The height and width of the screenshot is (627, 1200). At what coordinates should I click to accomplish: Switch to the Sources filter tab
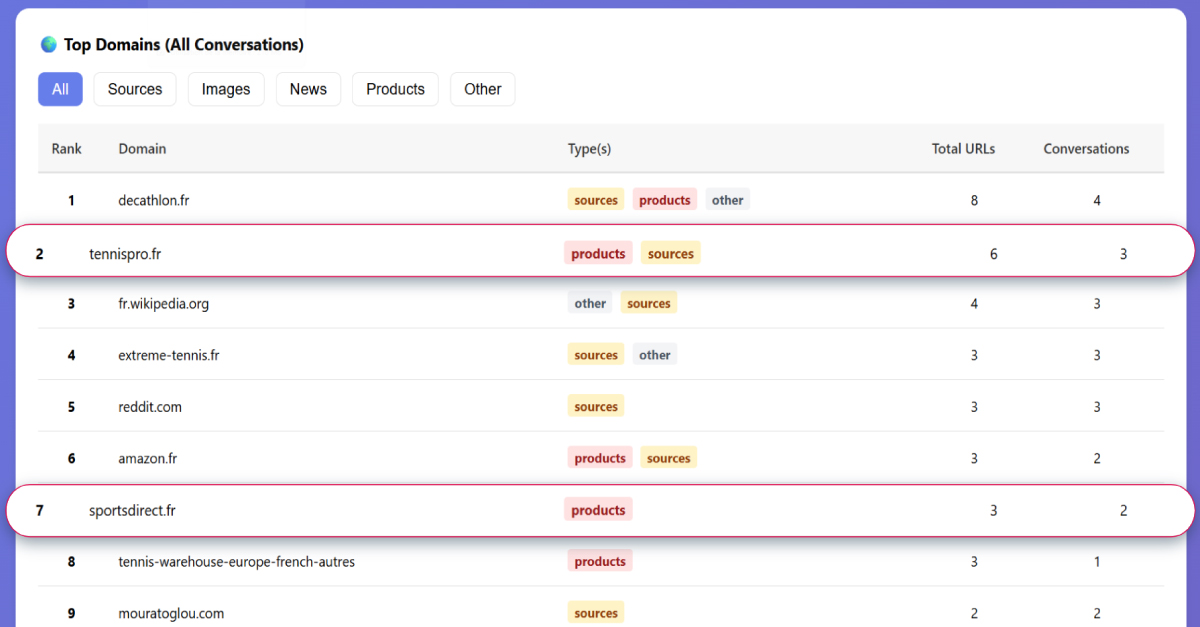click(x=135, y=89)
